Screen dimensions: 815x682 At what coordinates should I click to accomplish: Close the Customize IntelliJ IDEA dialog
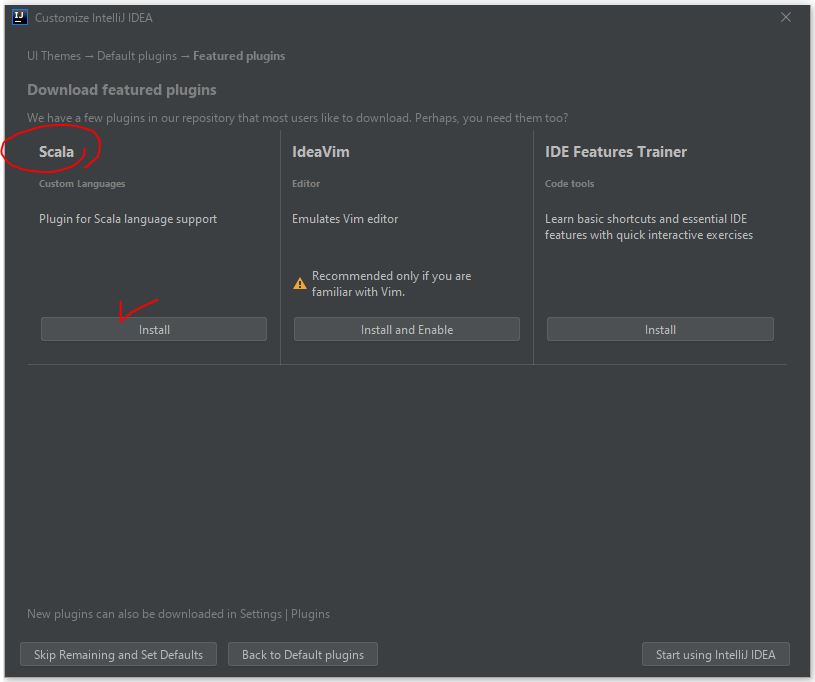click(x=786, y=17)
